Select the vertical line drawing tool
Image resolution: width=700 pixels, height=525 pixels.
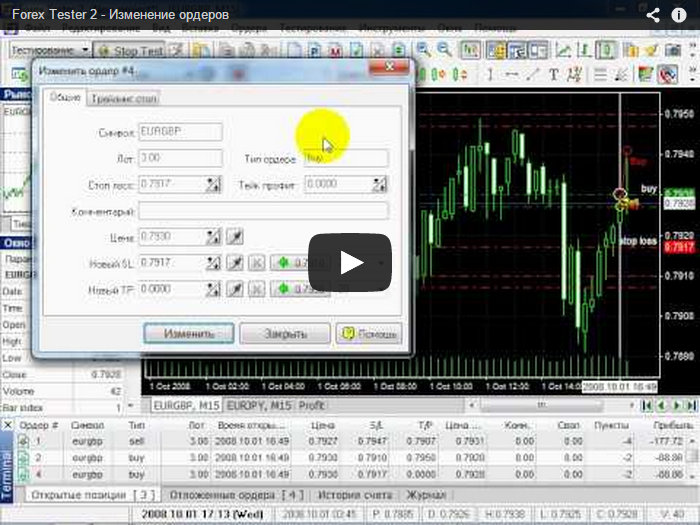490,74
